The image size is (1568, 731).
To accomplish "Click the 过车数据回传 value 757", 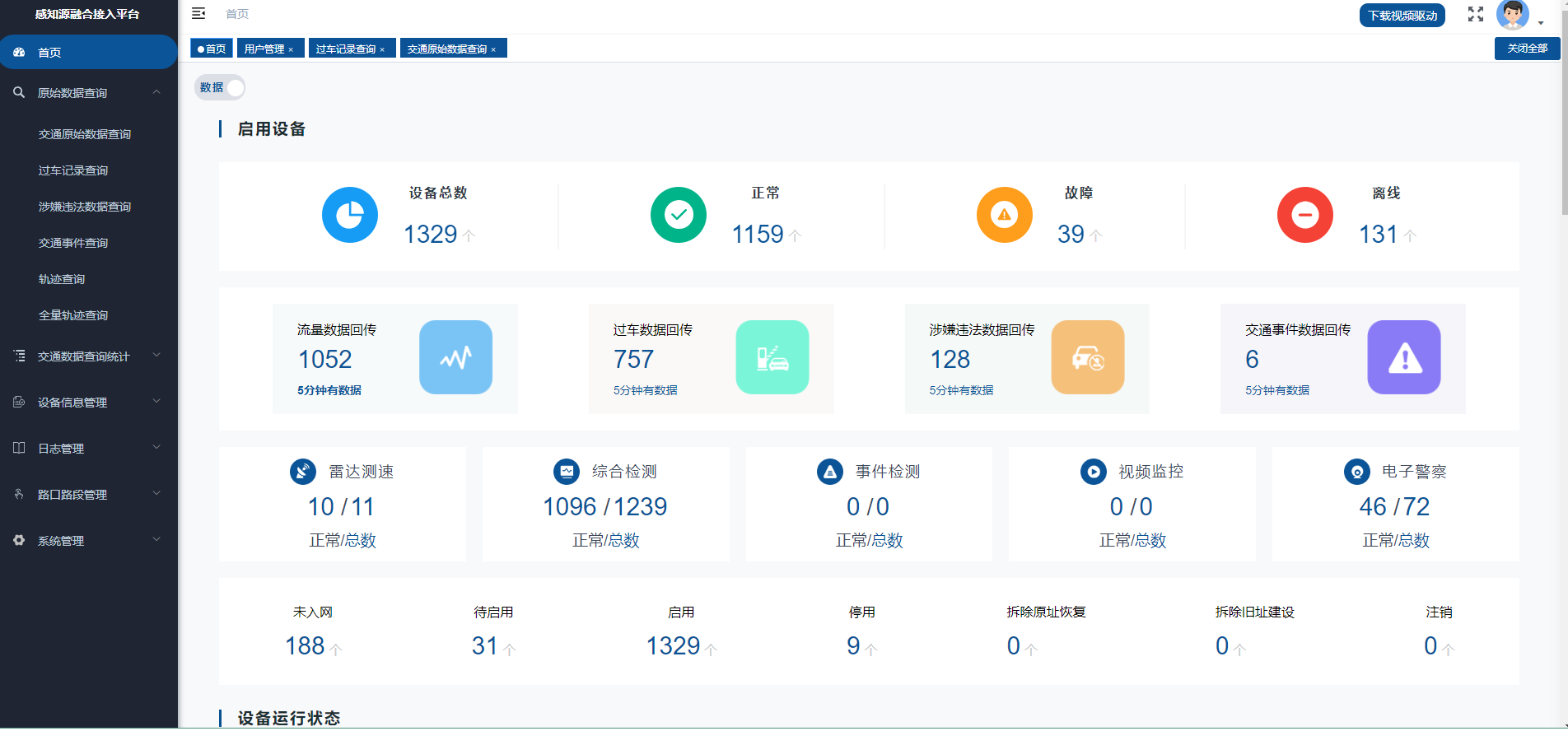I will click(633, 360).
